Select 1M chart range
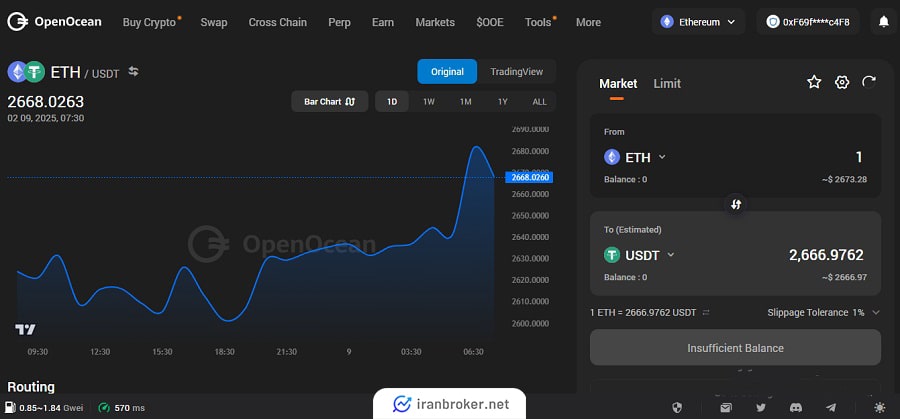Image resolution: width=900 pixels, height=419 pixels. click(x=465, y=102)
